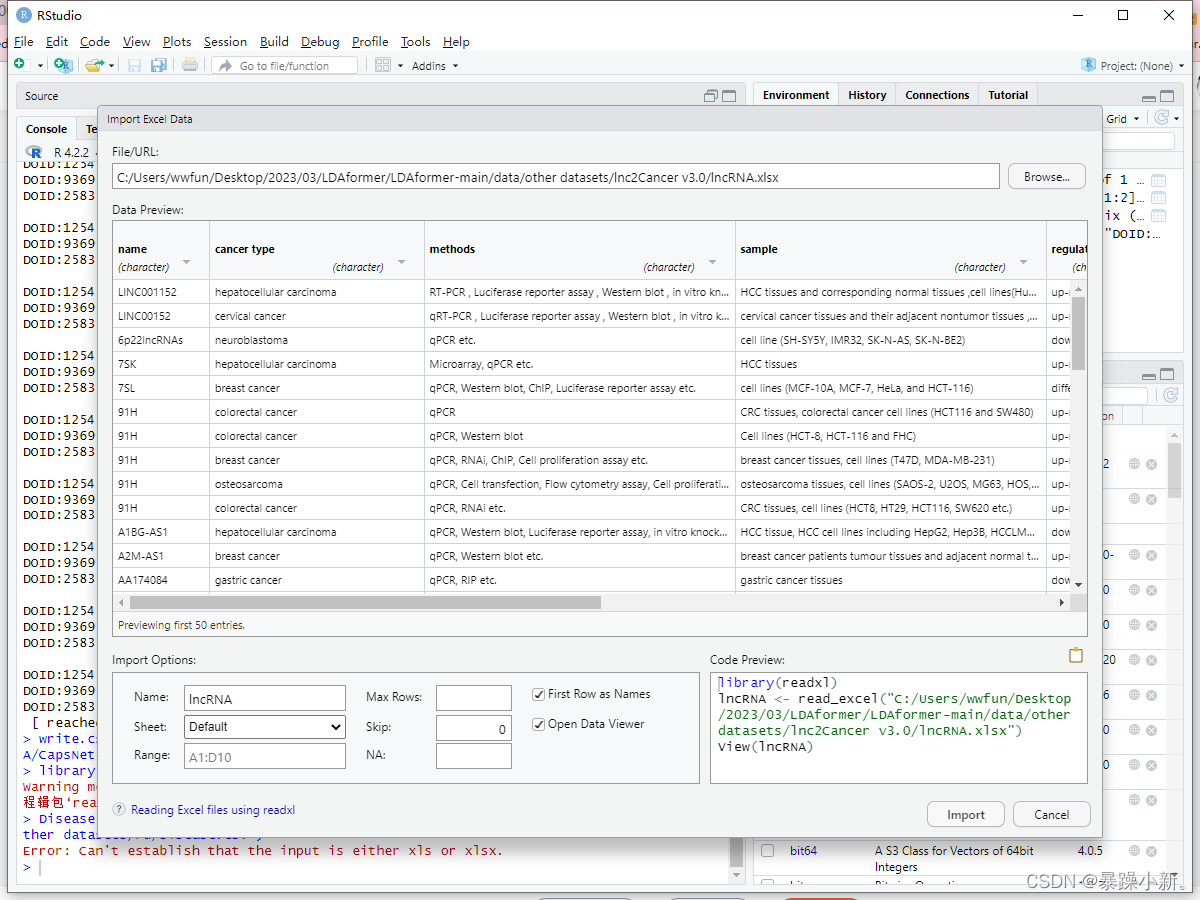Maximize the Environment pane
1200x900 pixels.
point(1168,96)
